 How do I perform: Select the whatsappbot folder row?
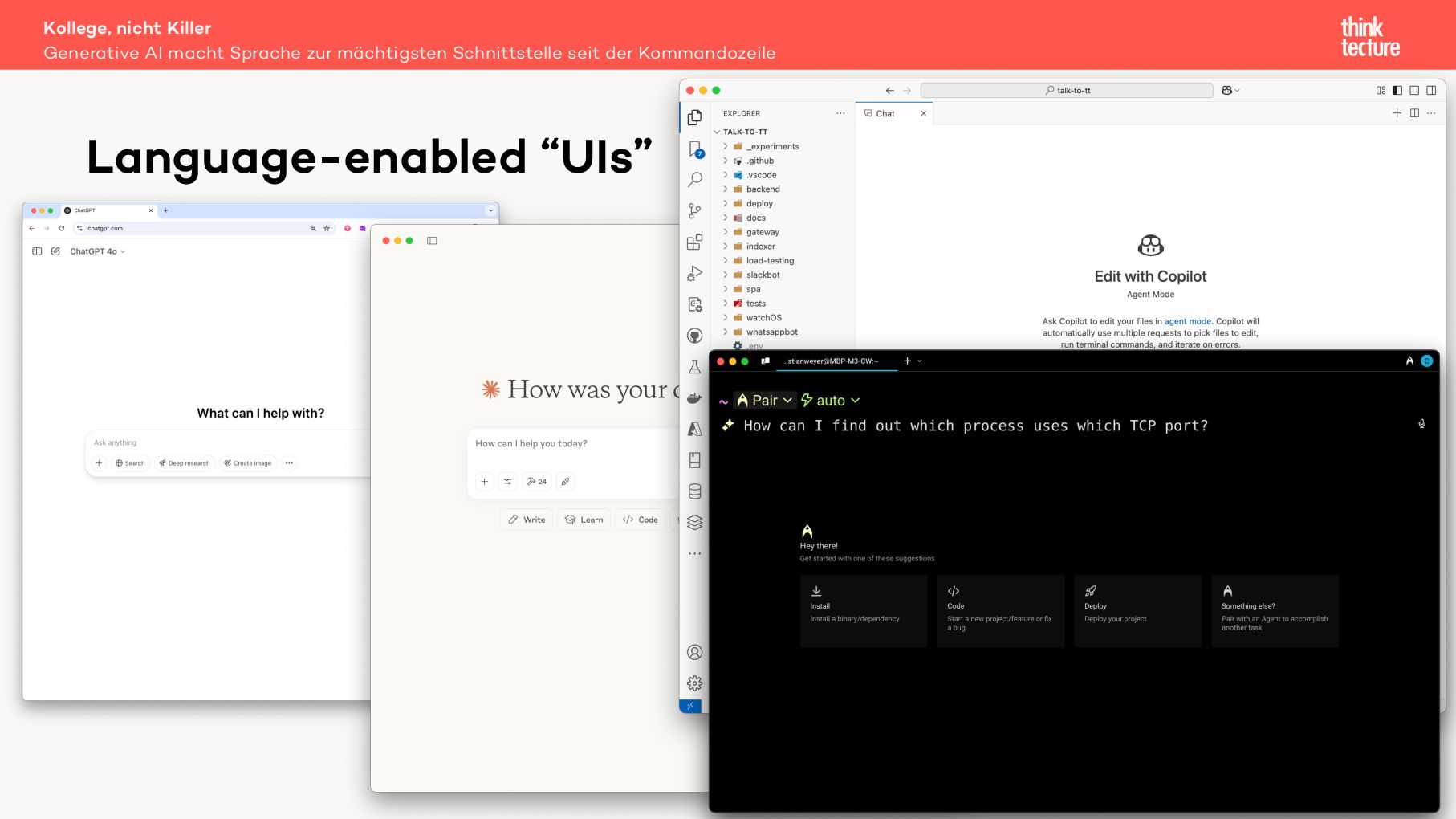tap(781, 332)
